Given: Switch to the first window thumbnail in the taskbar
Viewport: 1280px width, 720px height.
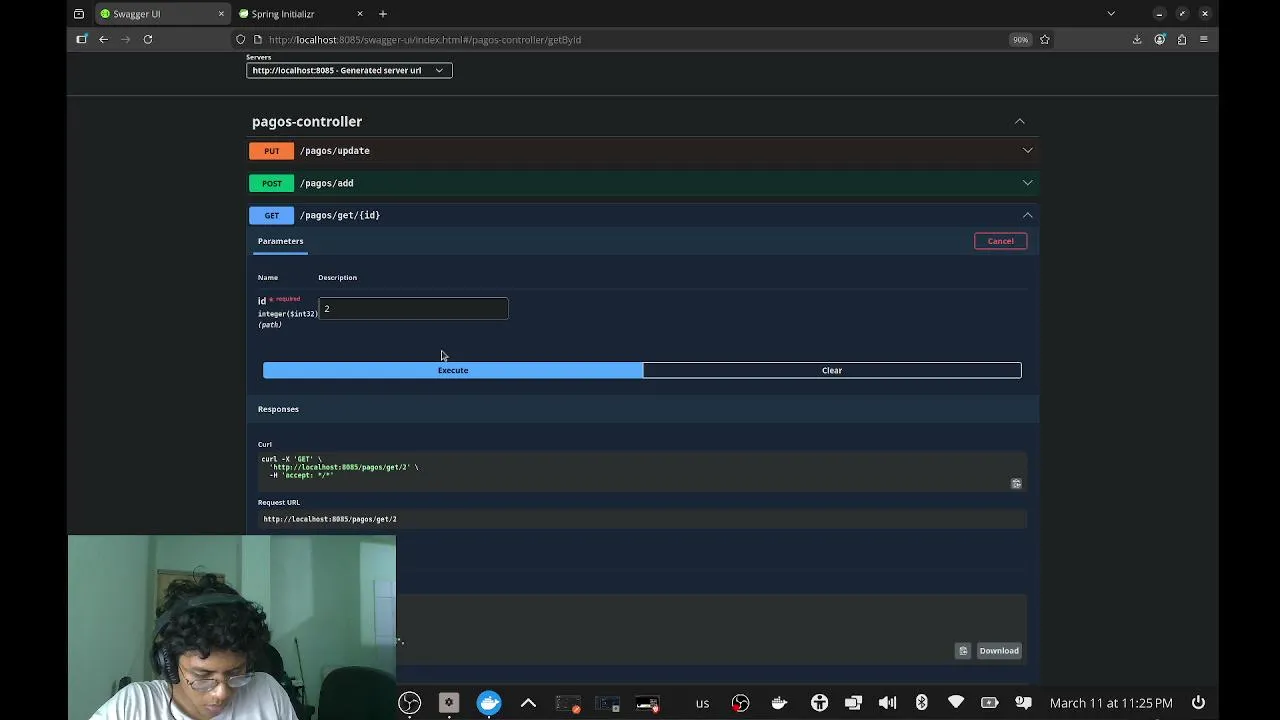Looking at the screenshot, I should point(568,704).
